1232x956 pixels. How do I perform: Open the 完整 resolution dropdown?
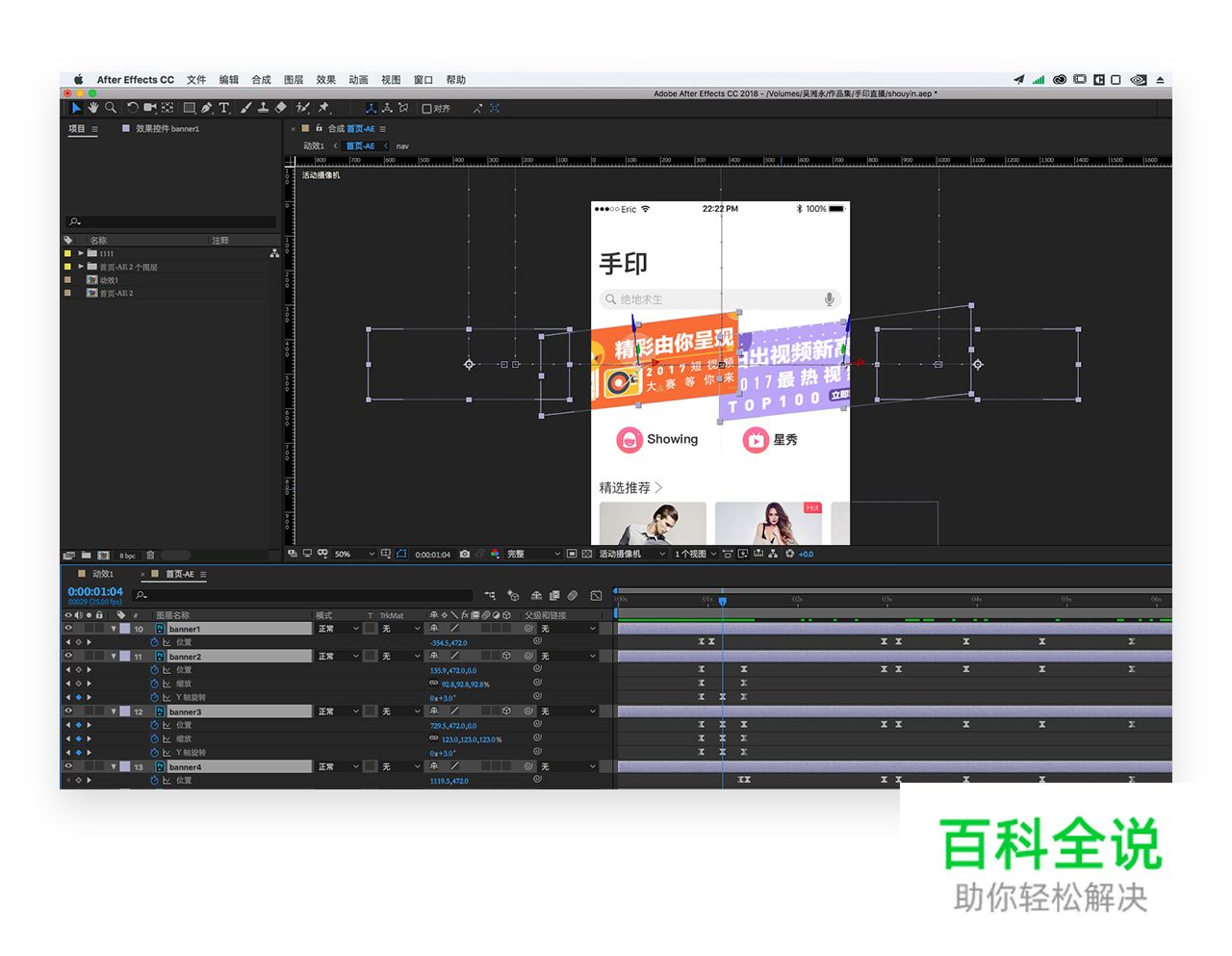tap(533, 554)
